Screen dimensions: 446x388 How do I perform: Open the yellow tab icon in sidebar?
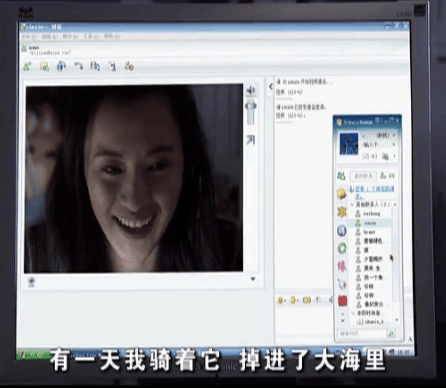342,193
